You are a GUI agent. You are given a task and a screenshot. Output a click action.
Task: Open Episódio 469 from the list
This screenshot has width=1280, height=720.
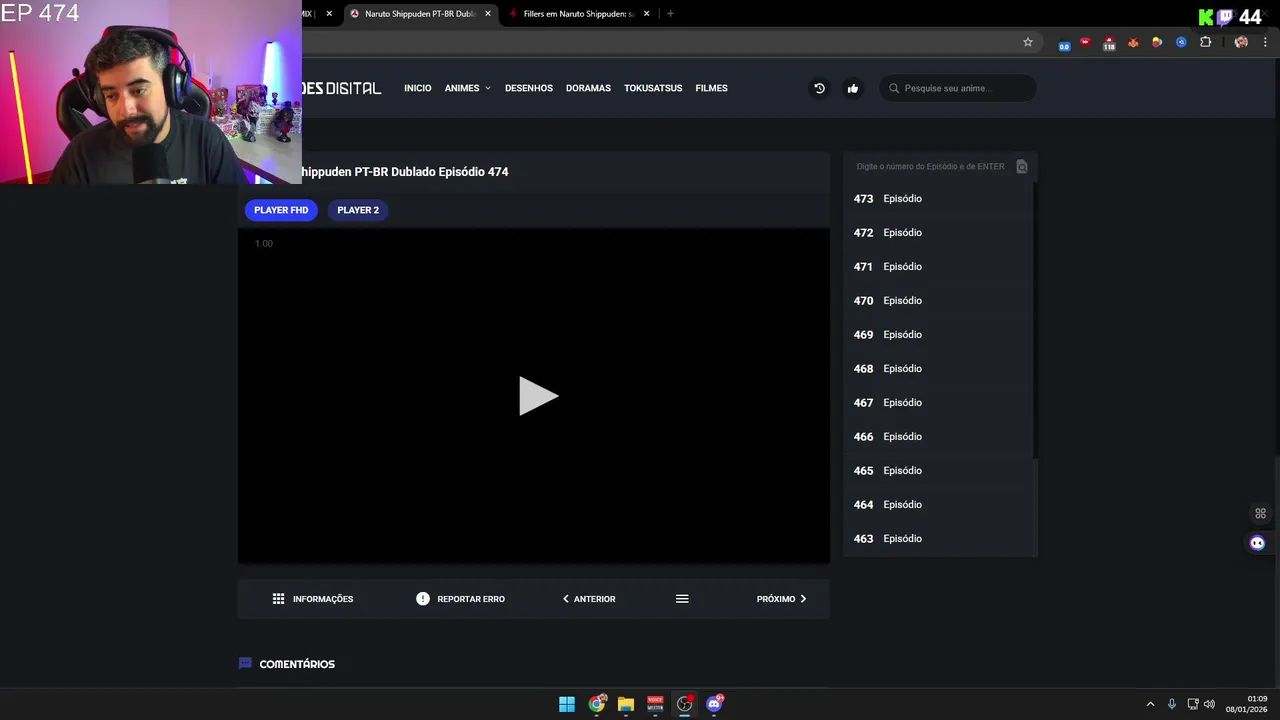tap(939, 335)
